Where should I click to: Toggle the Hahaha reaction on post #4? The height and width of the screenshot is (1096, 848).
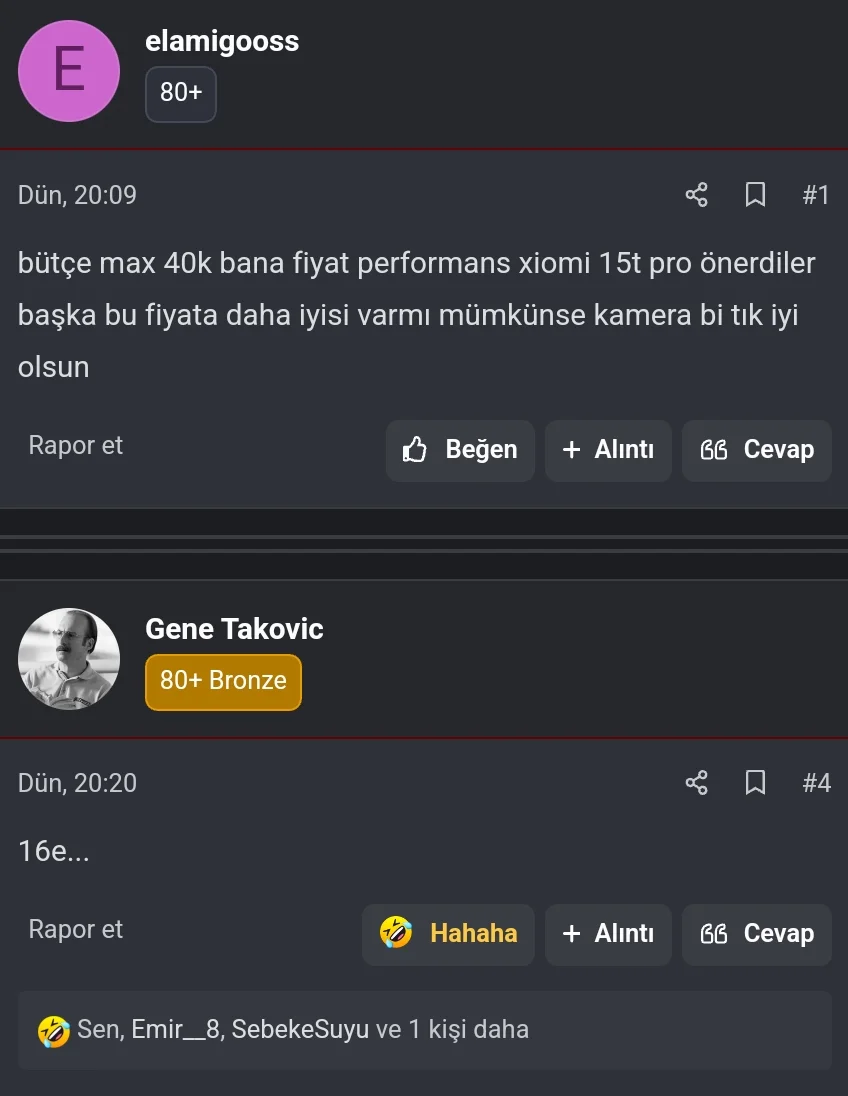click(x=448, y=934)
